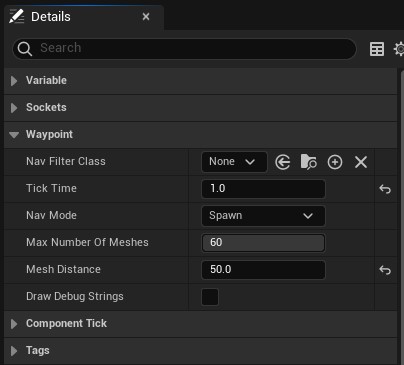Use selected asset arrow for Nav Filter Class

tap(283, 162)
